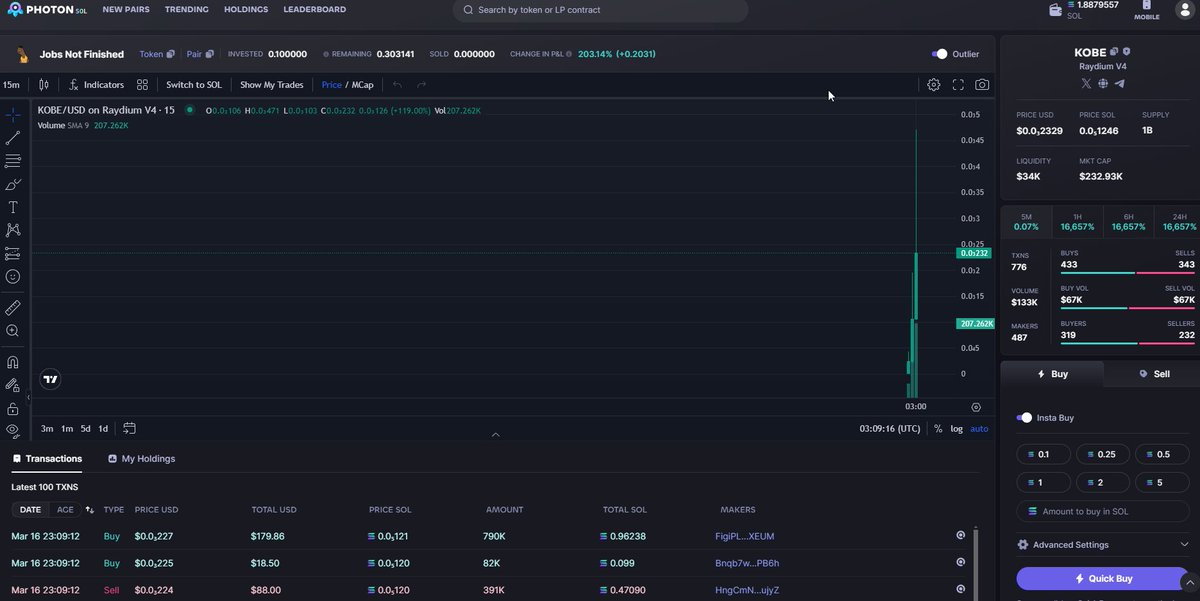Hide all drawings with eye icon
The height and width of the screenshot is (601, 1200).
pos(13,430)
